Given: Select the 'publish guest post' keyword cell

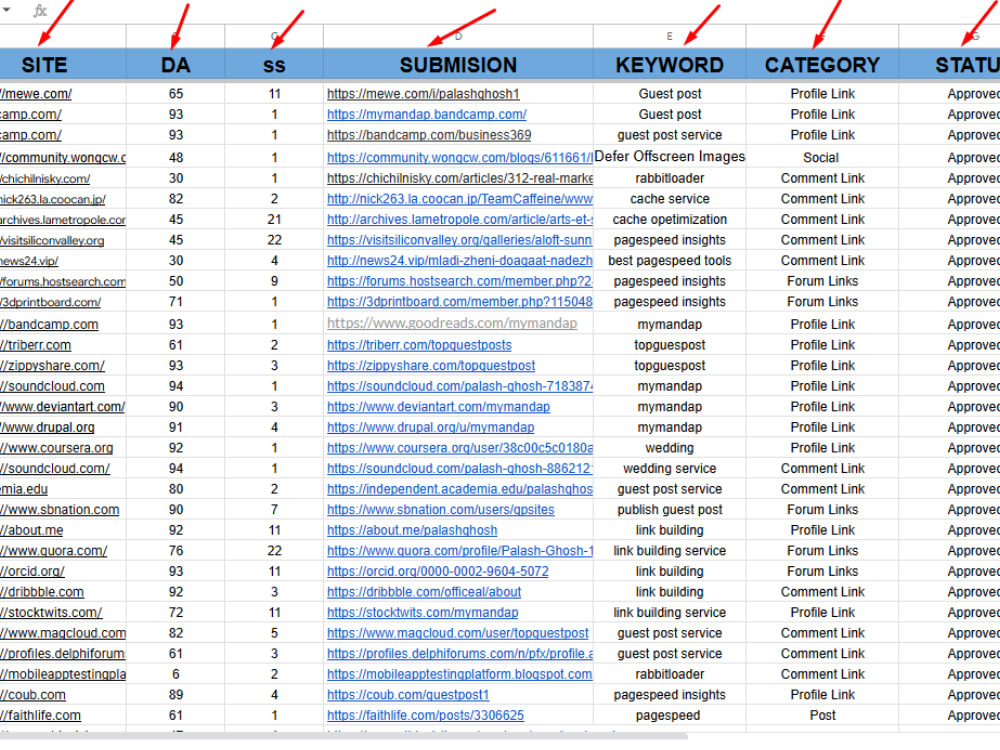Looking at the screenshot, I should click(x=670, y=510).
